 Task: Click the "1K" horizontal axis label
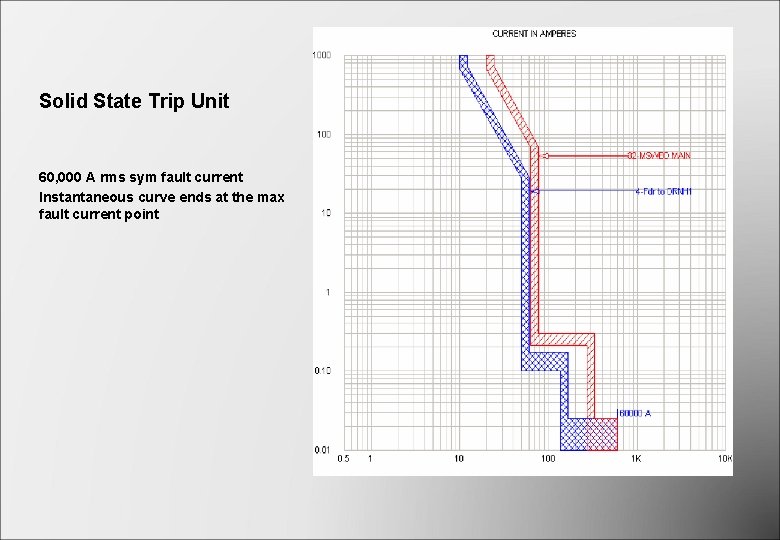pyautogui.click(x=636, y=459)
